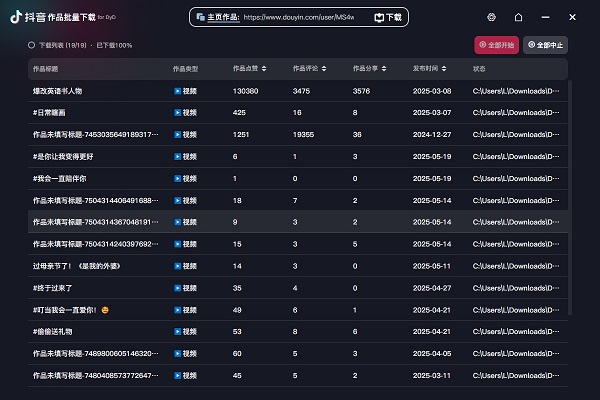Sort by 作品分享 column arrows

[x=384, y=69]
